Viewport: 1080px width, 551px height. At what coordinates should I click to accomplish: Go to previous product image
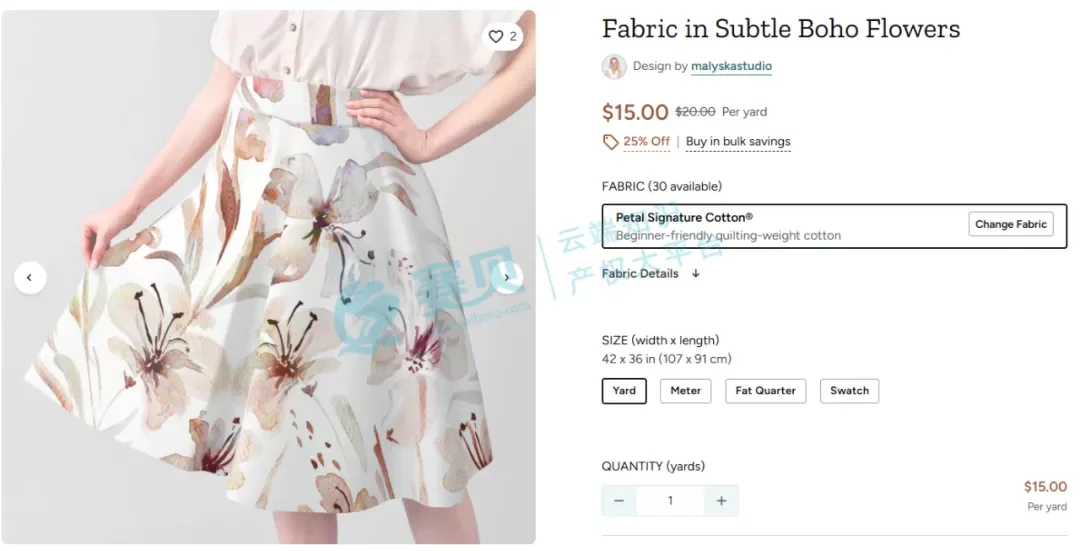(x=30, y=278)
